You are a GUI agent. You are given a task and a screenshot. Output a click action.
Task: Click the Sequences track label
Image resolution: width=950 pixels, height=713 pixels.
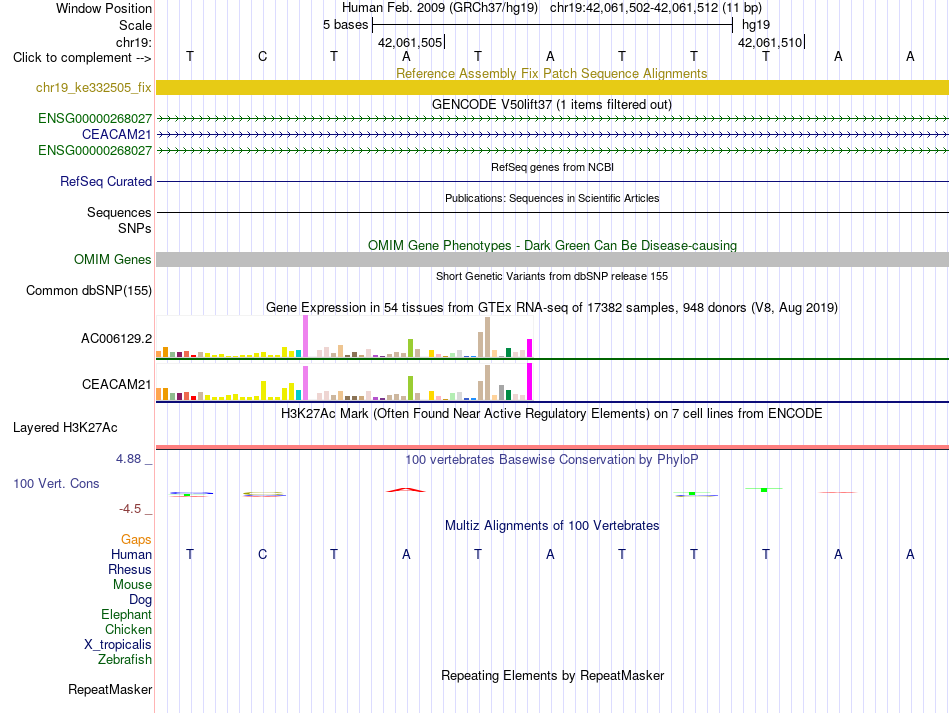119,212
